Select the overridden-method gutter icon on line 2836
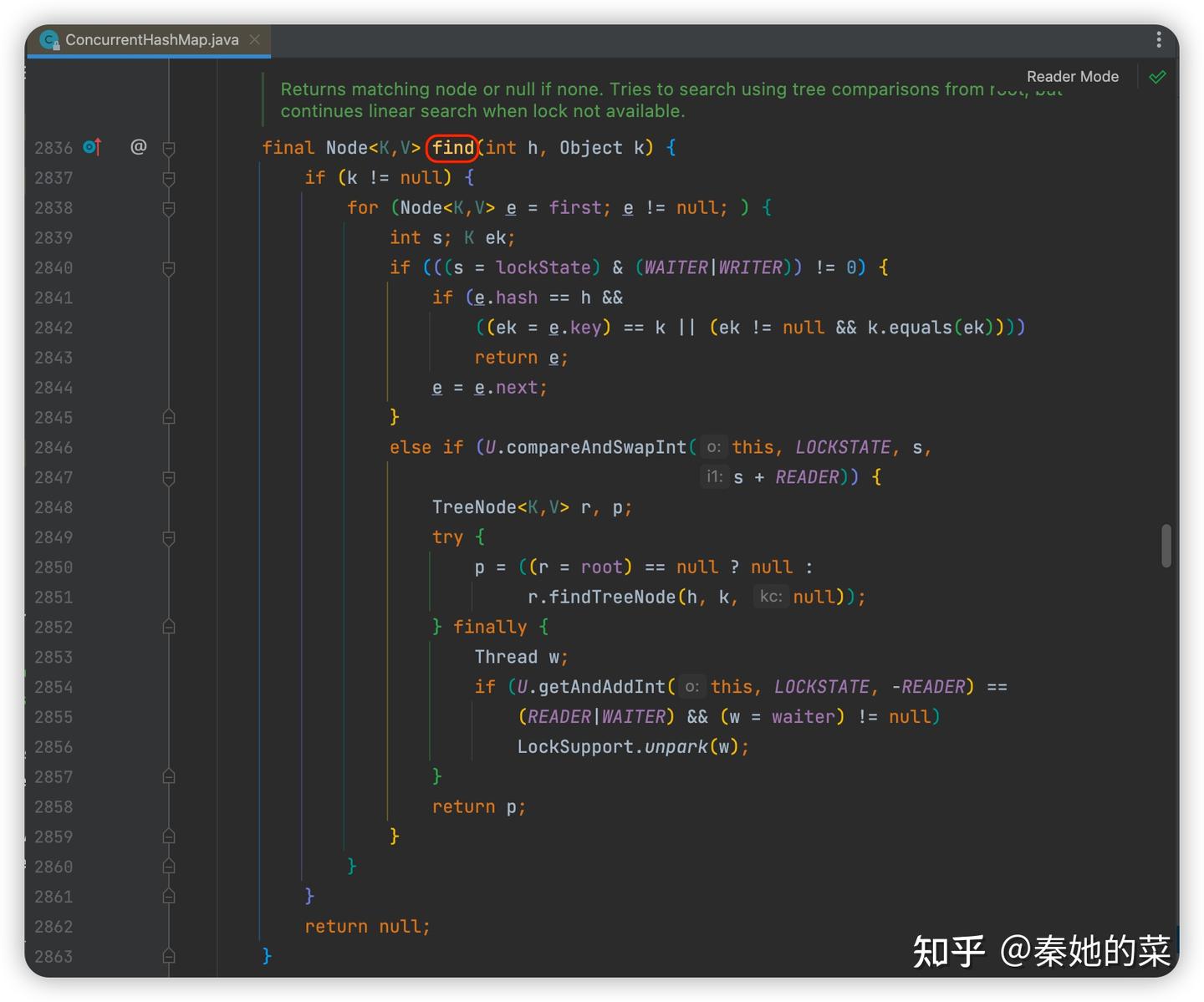Viewport: 1204px width, 1002px height. [x=92, y=147]
